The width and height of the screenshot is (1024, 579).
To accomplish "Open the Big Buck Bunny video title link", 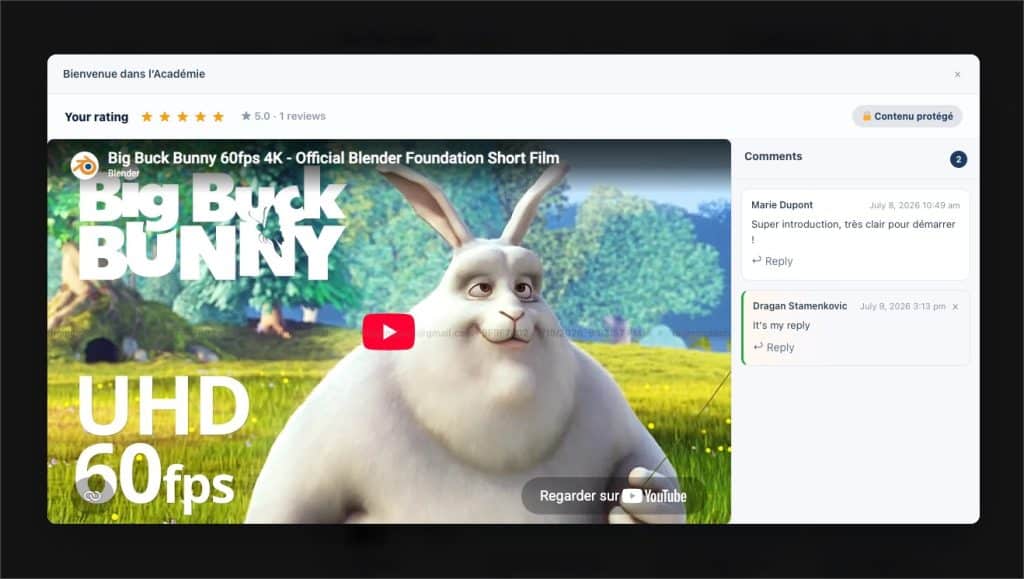I will [333, 158].
